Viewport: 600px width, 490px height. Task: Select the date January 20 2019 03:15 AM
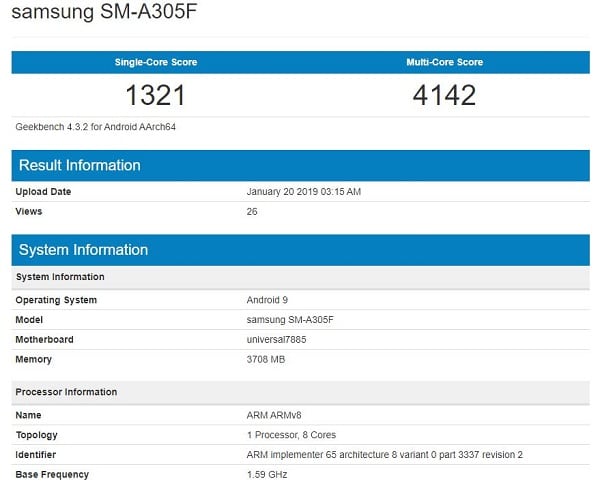point(304,192)
